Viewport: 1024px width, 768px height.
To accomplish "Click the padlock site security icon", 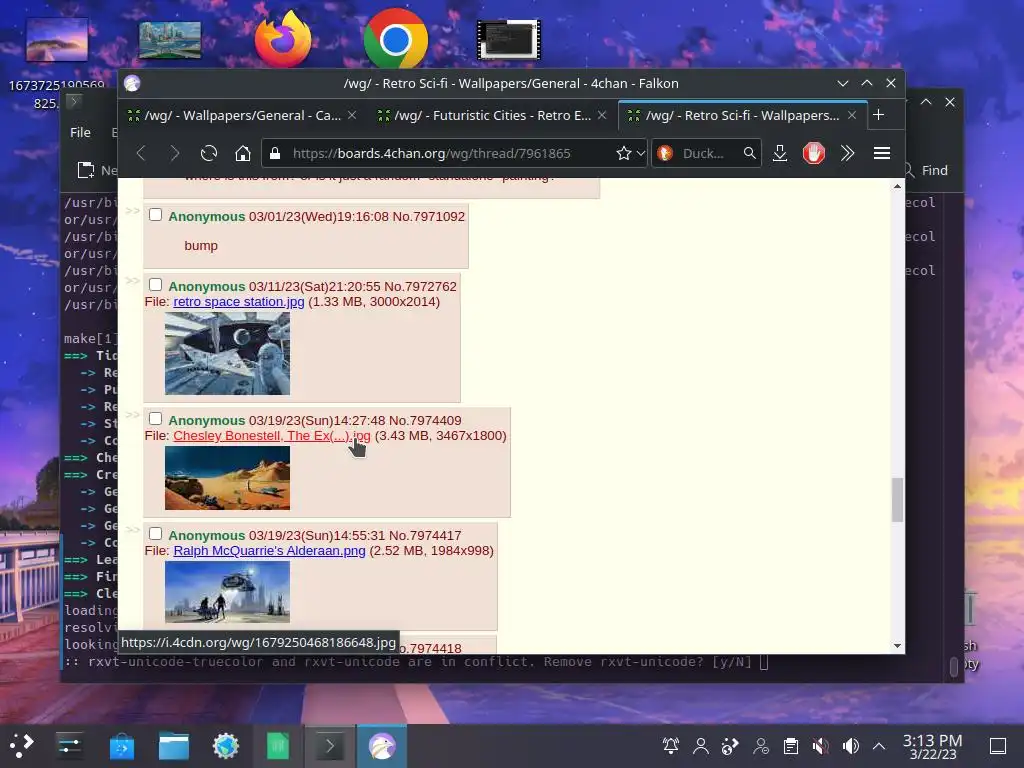I will point(275,153).
